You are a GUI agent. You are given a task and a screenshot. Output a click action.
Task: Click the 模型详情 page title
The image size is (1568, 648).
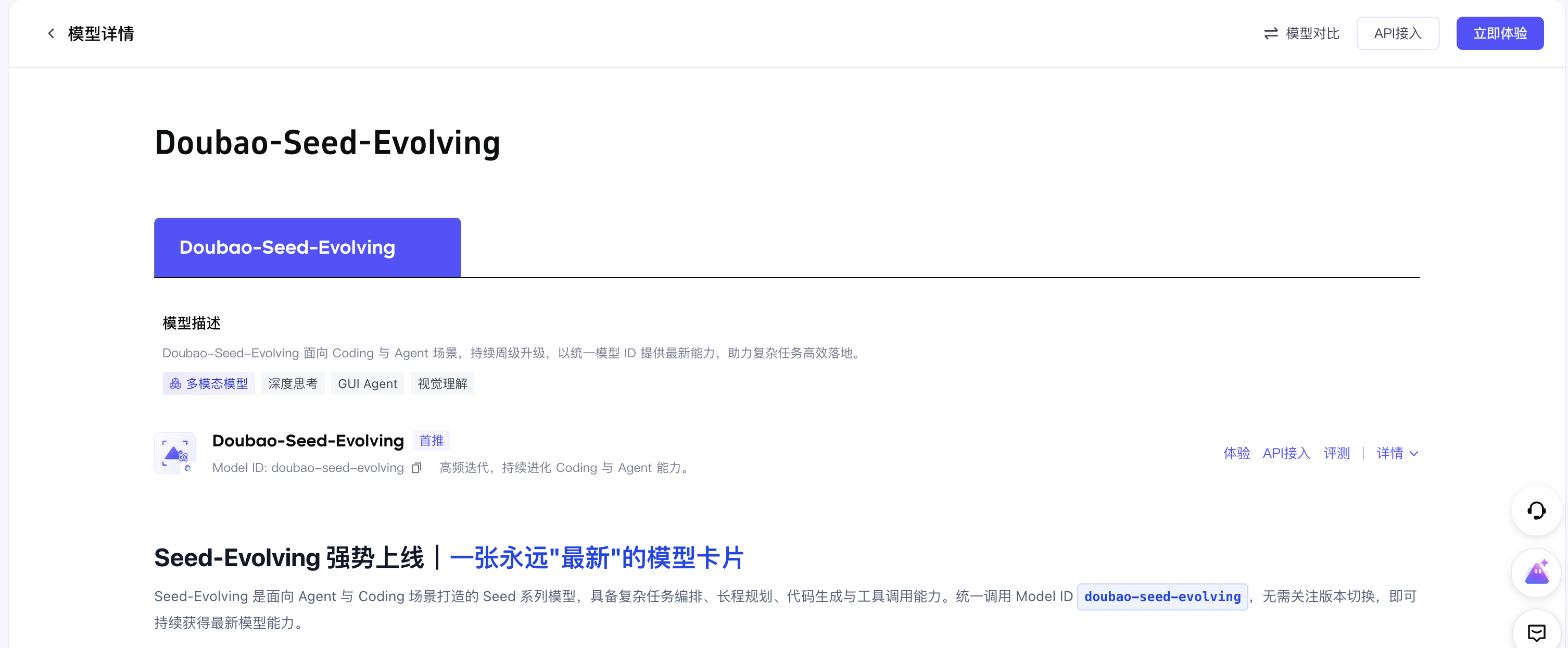100,33
